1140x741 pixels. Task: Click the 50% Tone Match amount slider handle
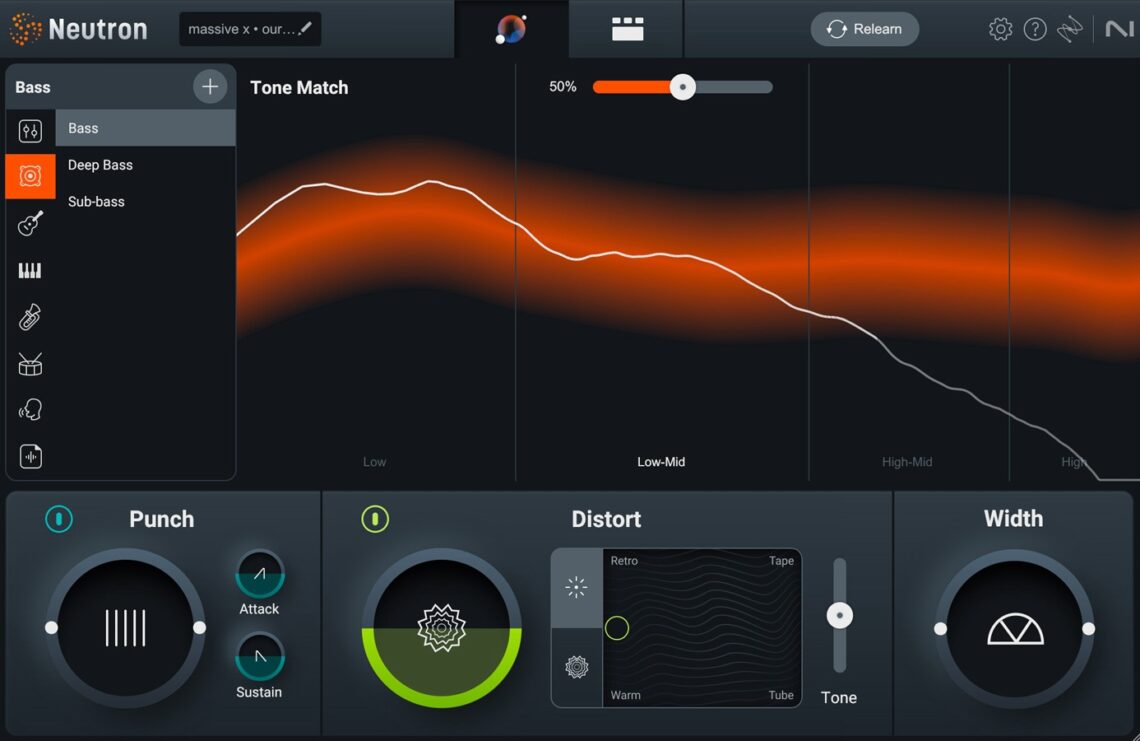pos(683,87)
